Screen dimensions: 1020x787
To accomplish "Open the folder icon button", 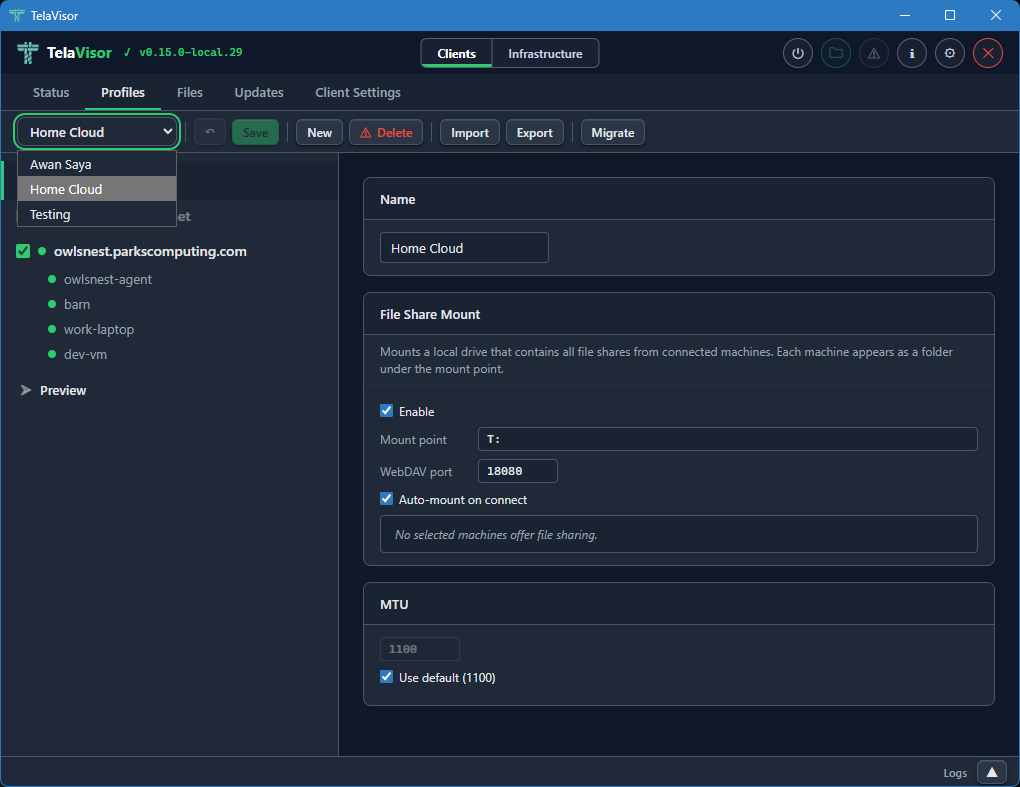I will click(836, 53).
